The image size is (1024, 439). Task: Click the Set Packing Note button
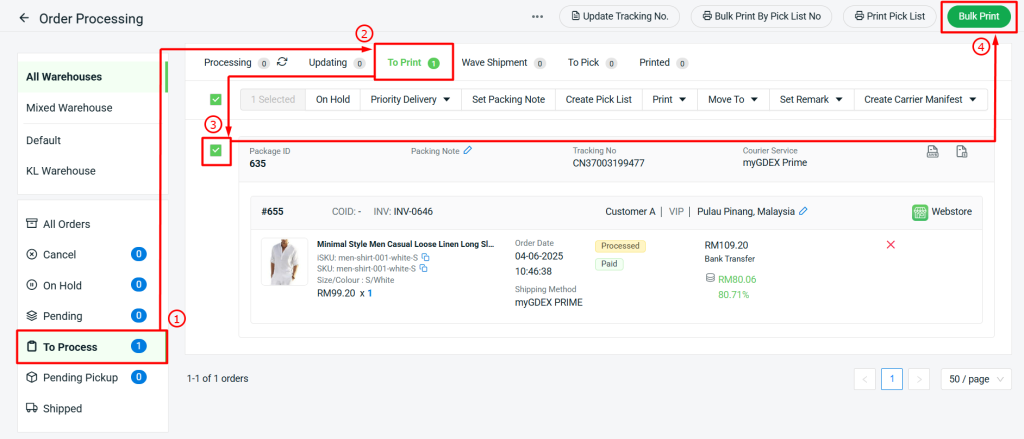pos(508,99)
